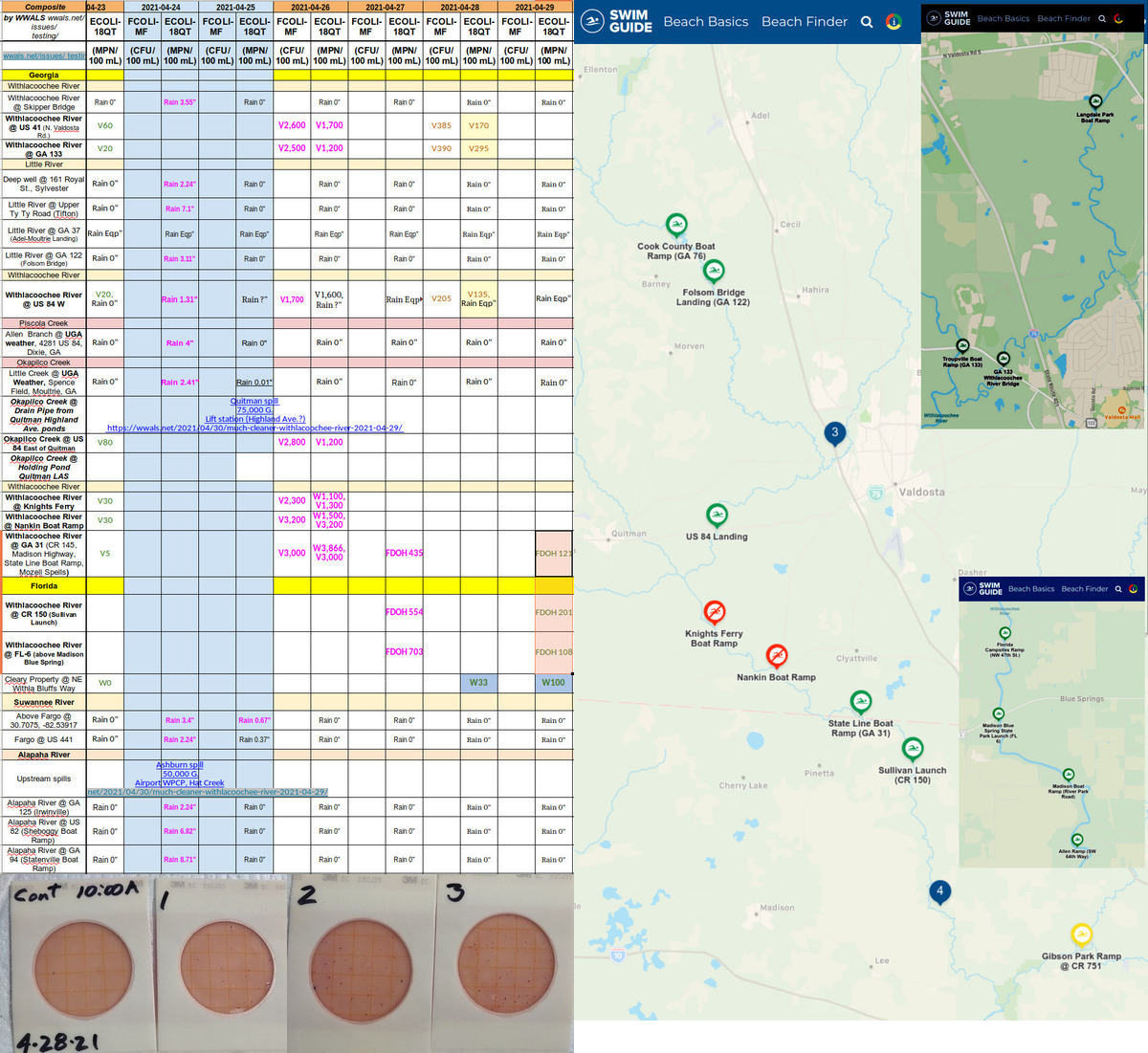Select the blue cell reading W100
This screenshot has height=1053, width=1148.
coord(554,683)
